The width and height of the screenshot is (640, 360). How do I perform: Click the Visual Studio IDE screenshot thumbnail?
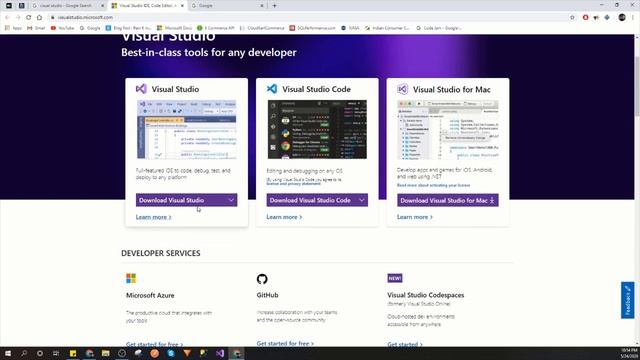point(187,129)
